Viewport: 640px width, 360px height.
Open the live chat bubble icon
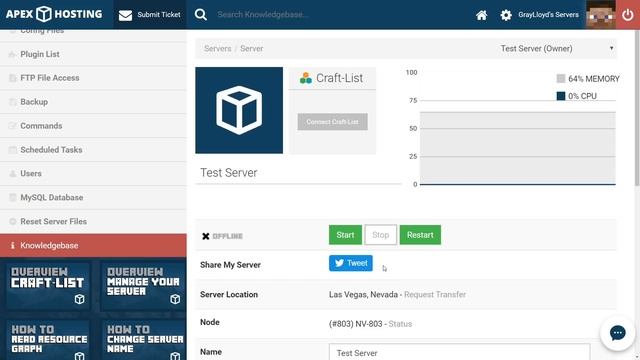[x=618, y=333]
